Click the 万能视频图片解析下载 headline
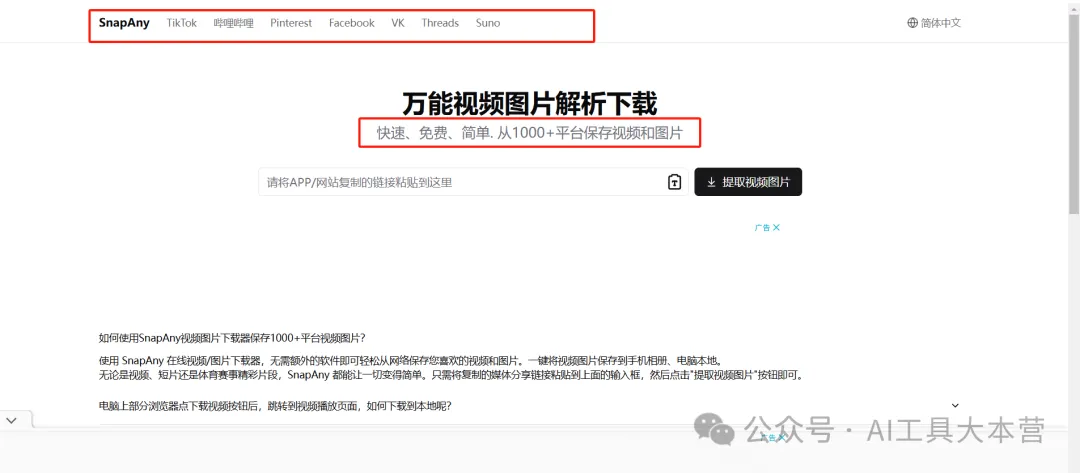The height and width of the screenshot is (473, 1080). (530, 103)
